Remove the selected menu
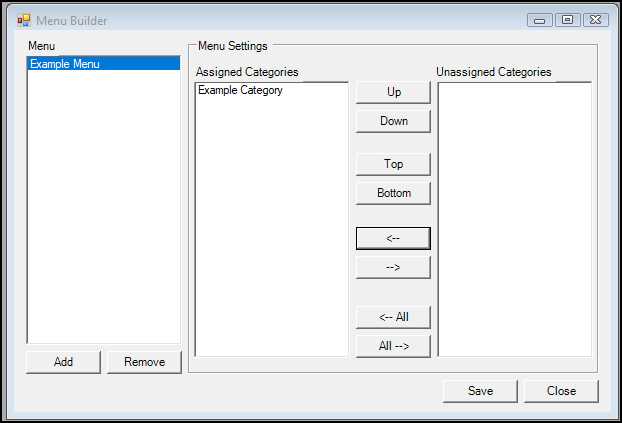 tap(144, 362)
